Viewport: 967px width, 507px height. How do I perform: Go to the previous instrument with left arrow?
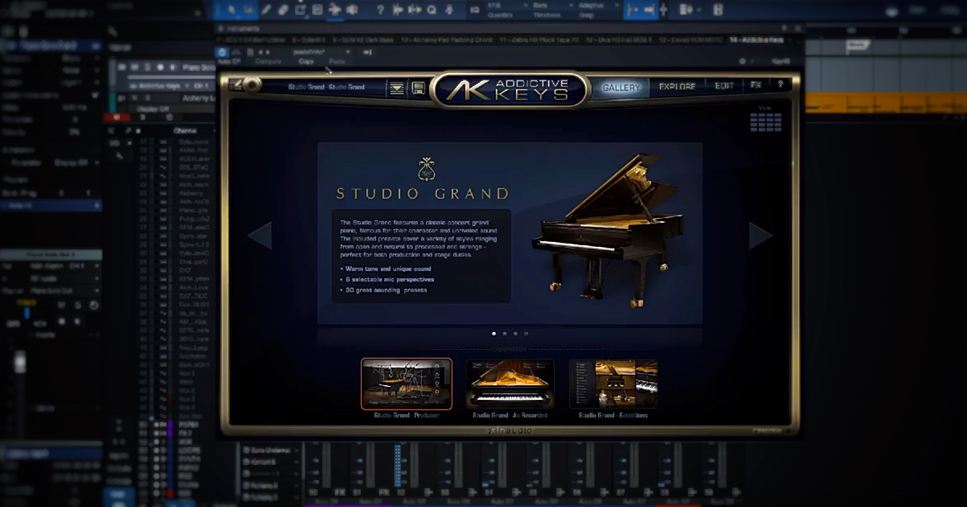pyautogui.click(x=260, y=235)
